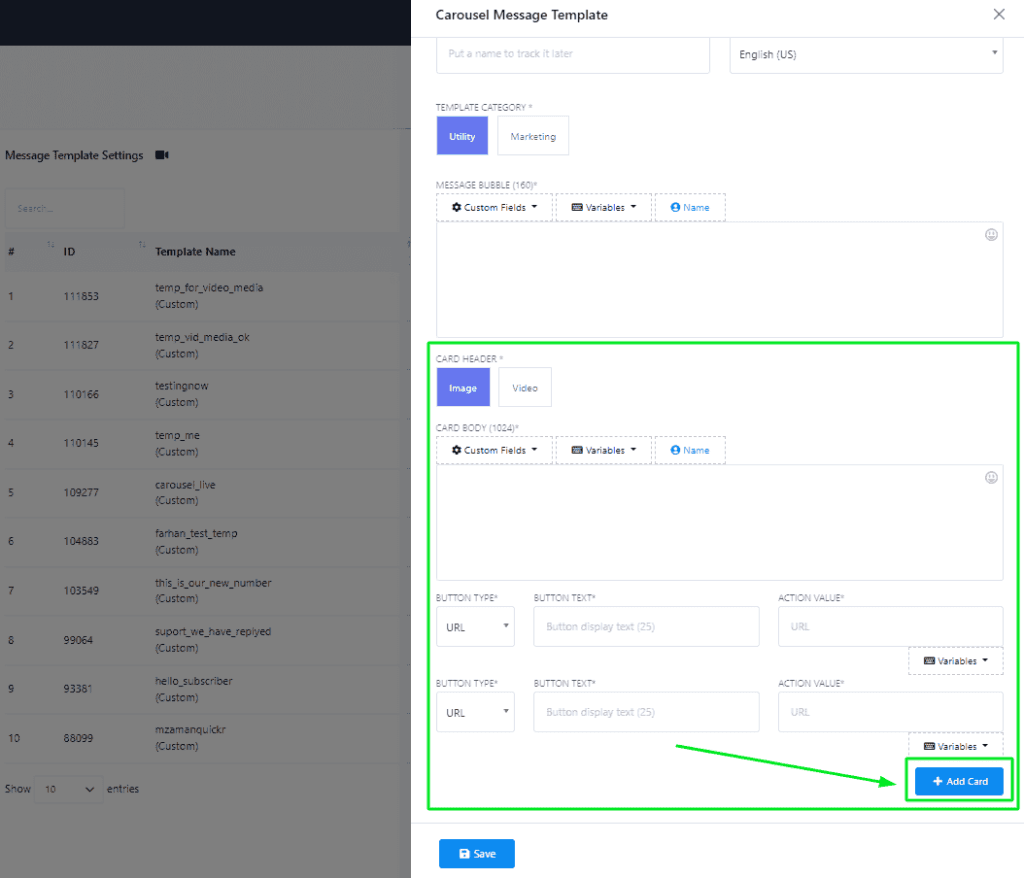
Task: Save the carousel template
Action: click(x=476, y=853)
